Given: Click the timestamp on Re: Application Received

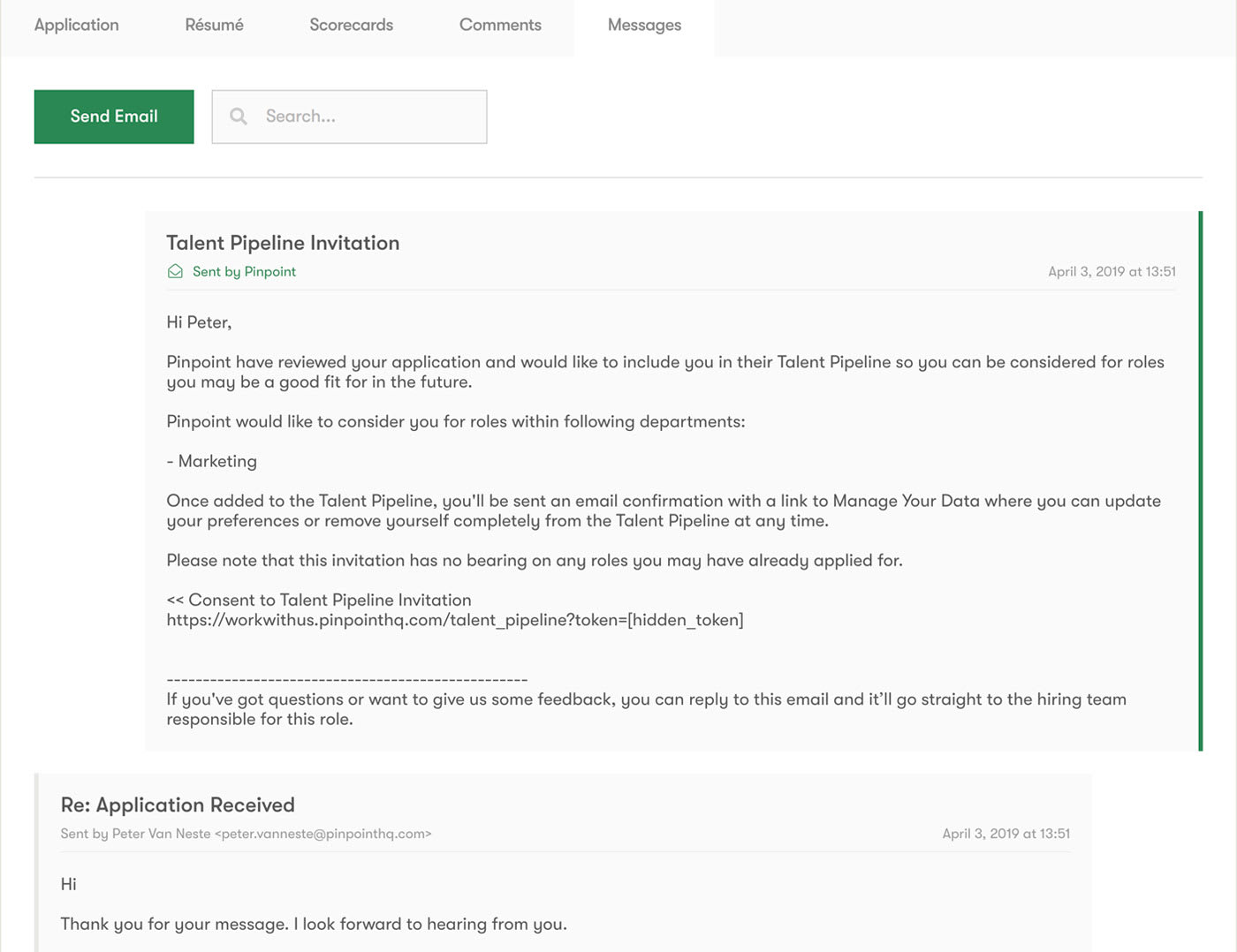Looking at the screenshot, I should point(1006,834).
